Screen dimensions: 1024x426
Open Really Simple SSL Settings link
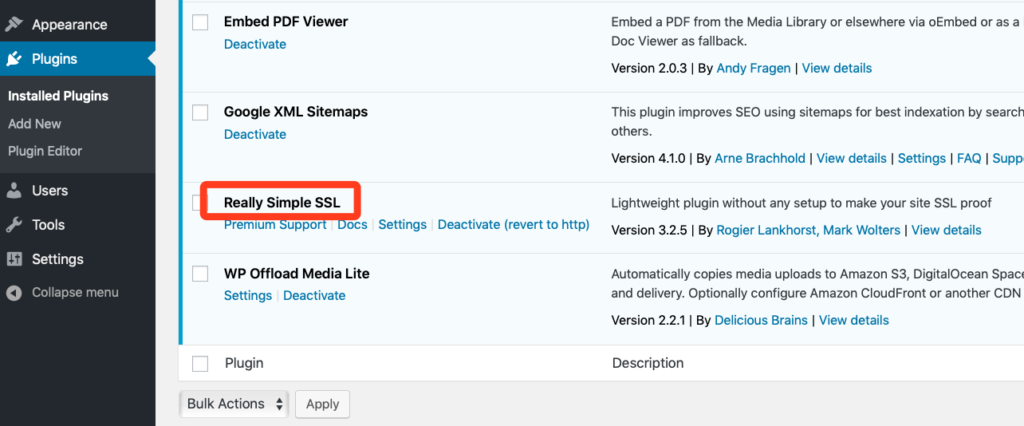(402, 224)
